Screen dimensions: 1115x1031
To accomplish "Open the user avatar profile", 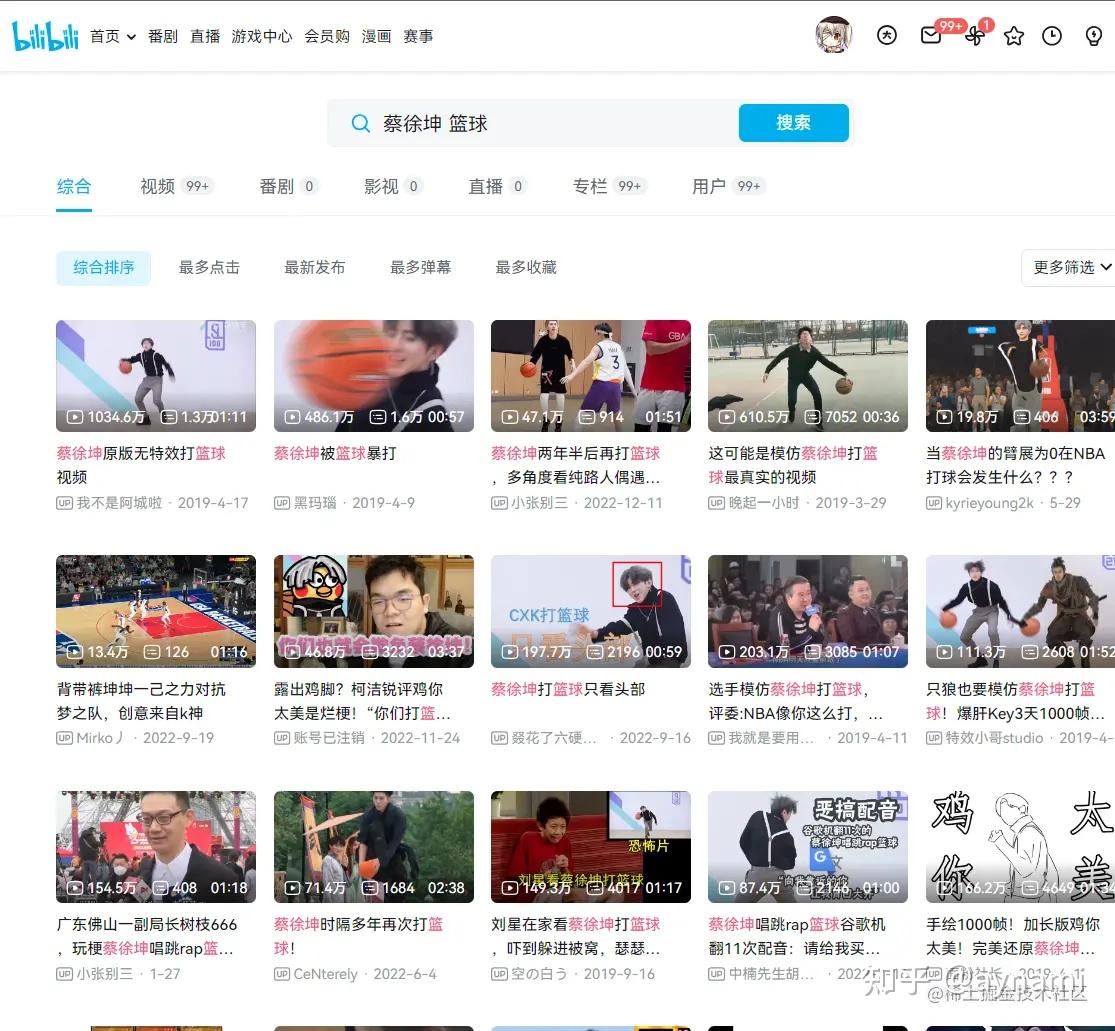I will tap(833, 36).
